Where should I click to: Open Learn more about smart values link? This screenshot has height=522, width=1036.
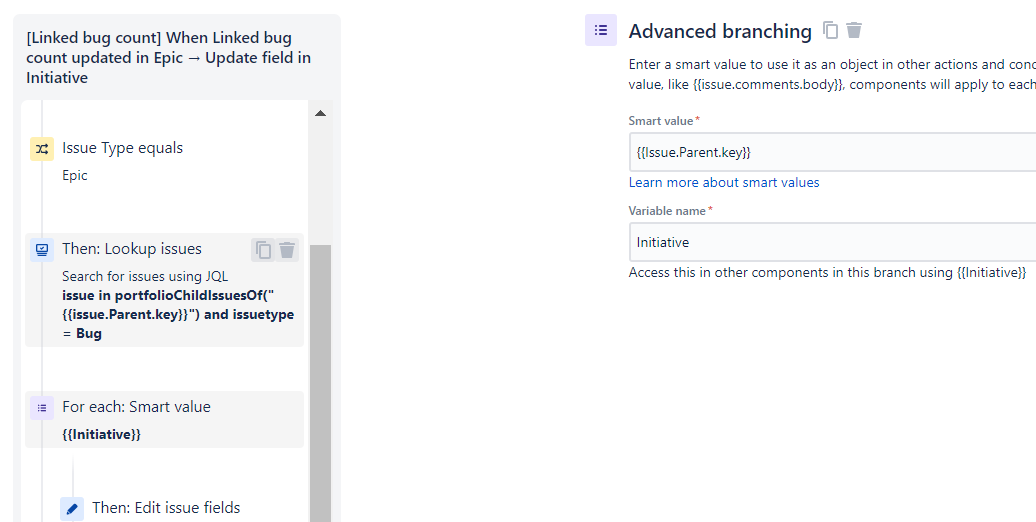point(723,182)
